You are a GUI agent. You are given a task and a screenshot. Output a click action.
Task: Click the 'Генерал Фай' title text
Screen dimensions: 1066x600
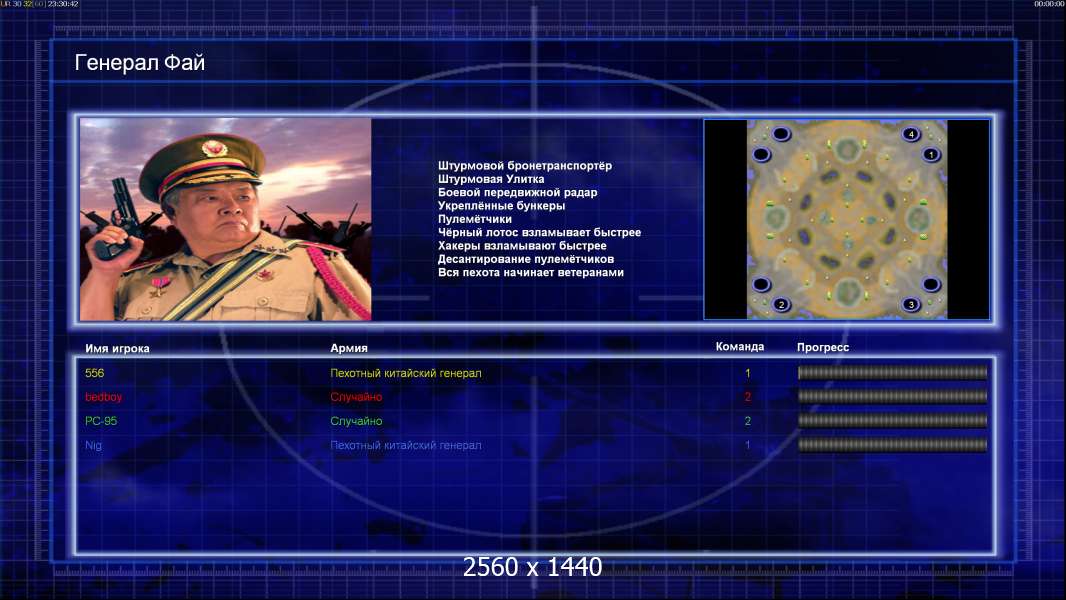139,63
